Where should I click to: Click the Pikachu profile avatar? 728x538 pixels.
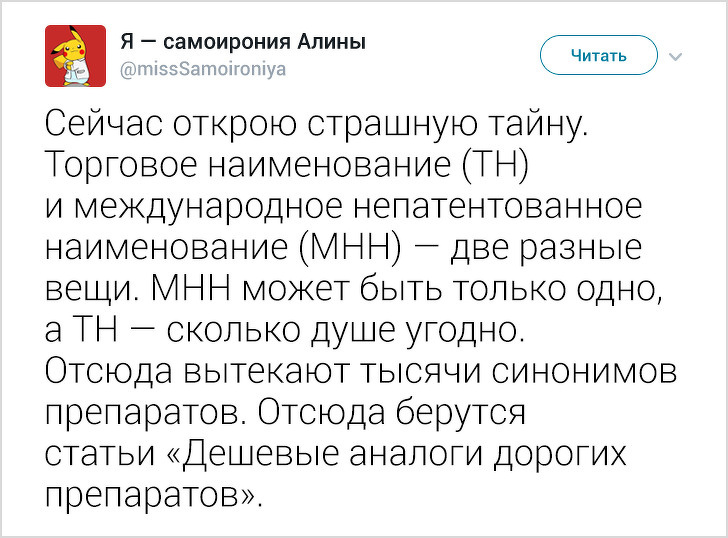68,56
